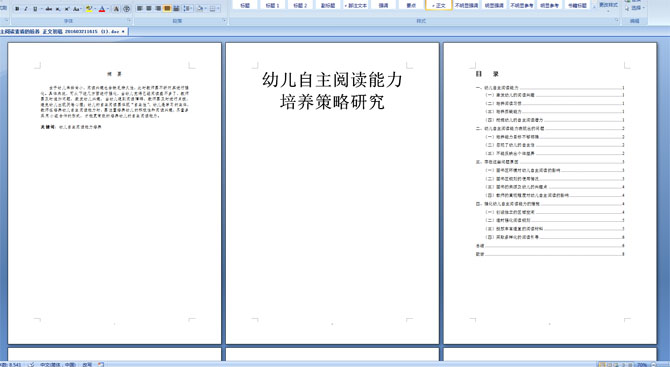This screenshot has width=670, height=367.
Task: Toggle italic formatting
Action: tap(26, 9)
